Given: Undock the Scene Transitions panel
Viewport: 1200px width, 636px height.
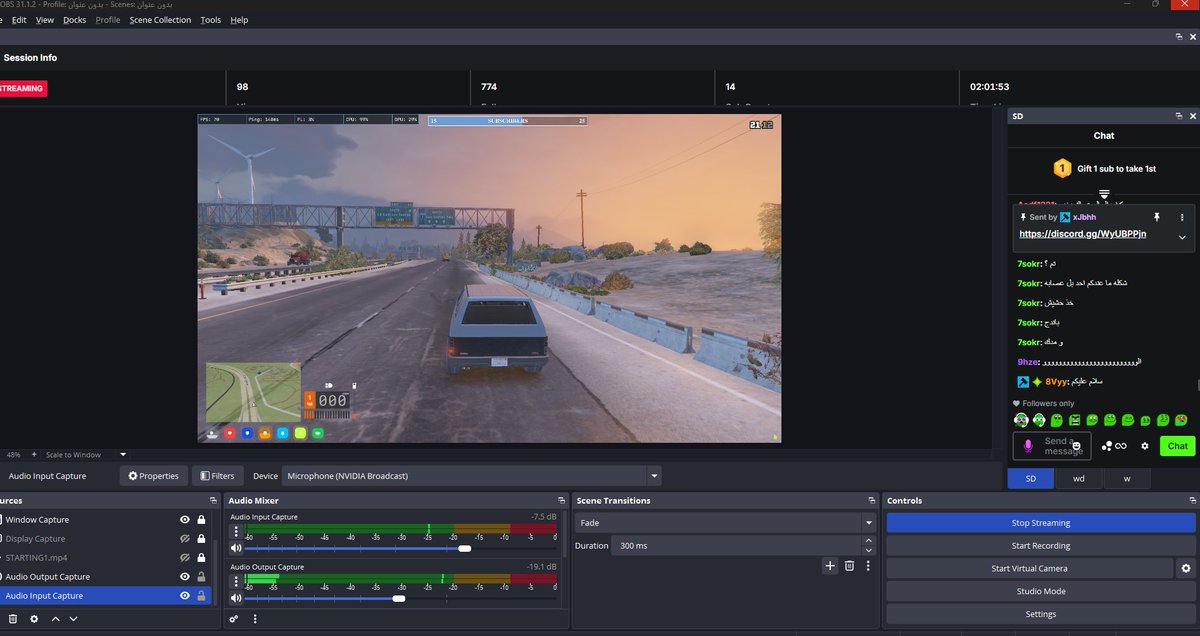Looking at the screenshot, I should click(x=871, y=500).
